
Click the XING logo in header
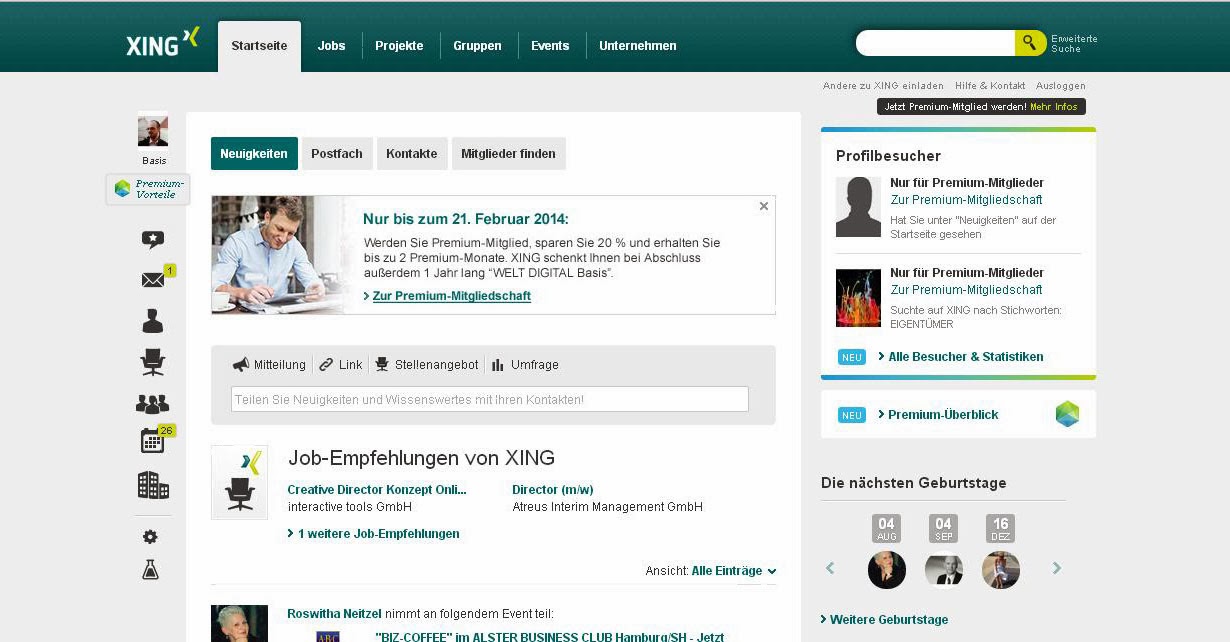coord(162,44)
